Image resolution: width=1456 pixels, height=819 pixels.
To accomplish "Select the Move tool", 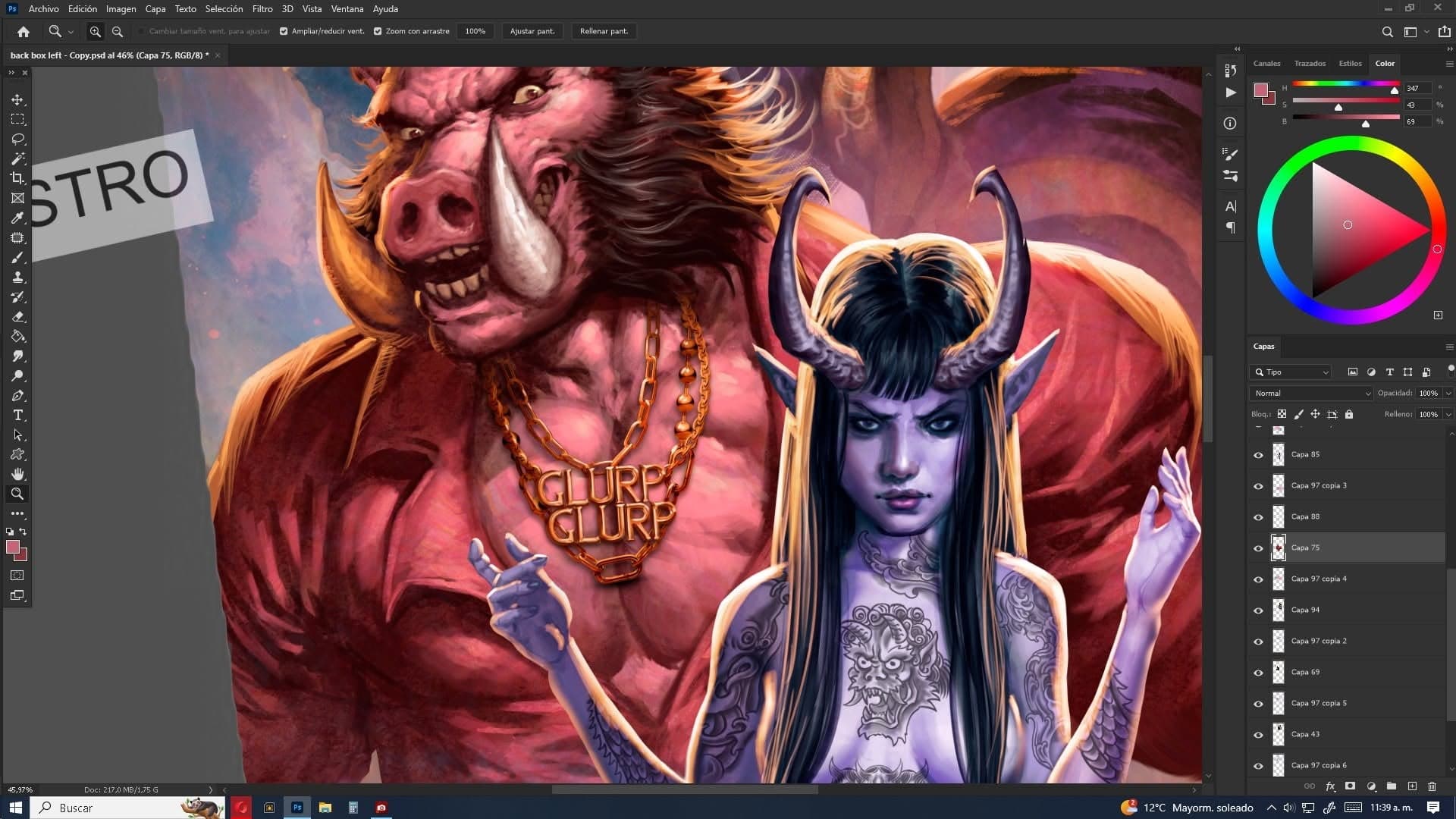I will pos(17,100).
